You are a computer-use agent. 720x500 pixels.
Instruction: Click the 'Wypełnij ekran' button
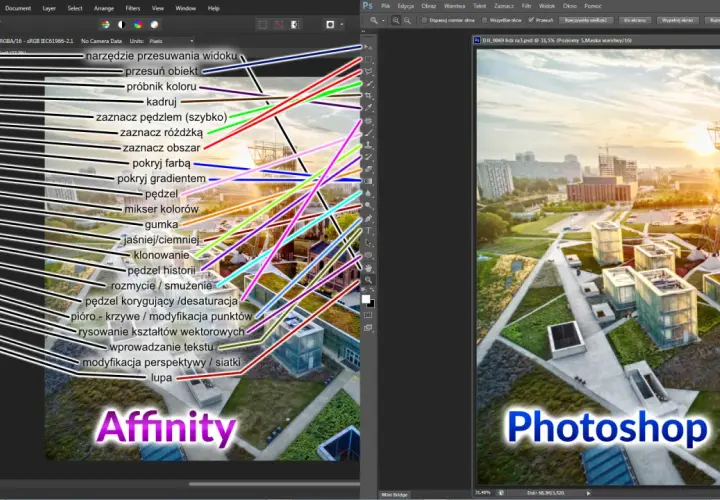(678, 20)
